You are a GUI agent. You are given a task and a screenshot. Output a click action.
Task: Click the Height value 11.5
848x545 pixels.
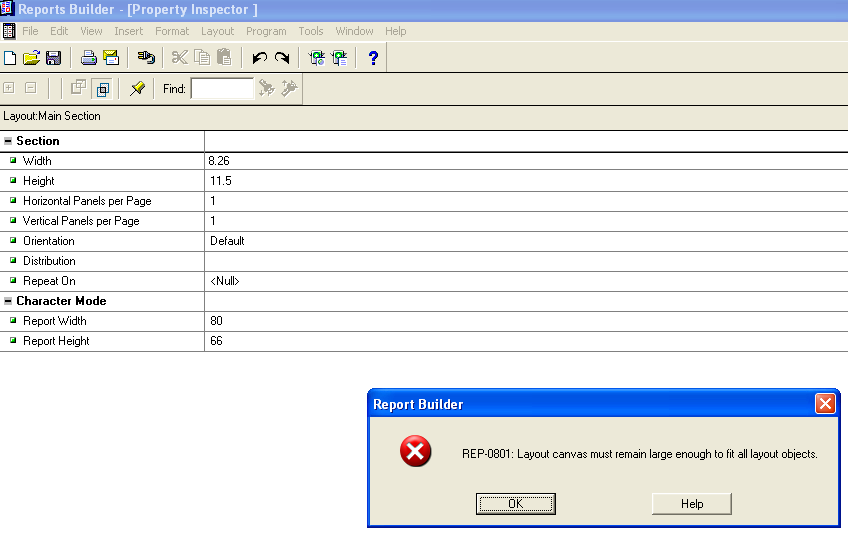[221, 181]
